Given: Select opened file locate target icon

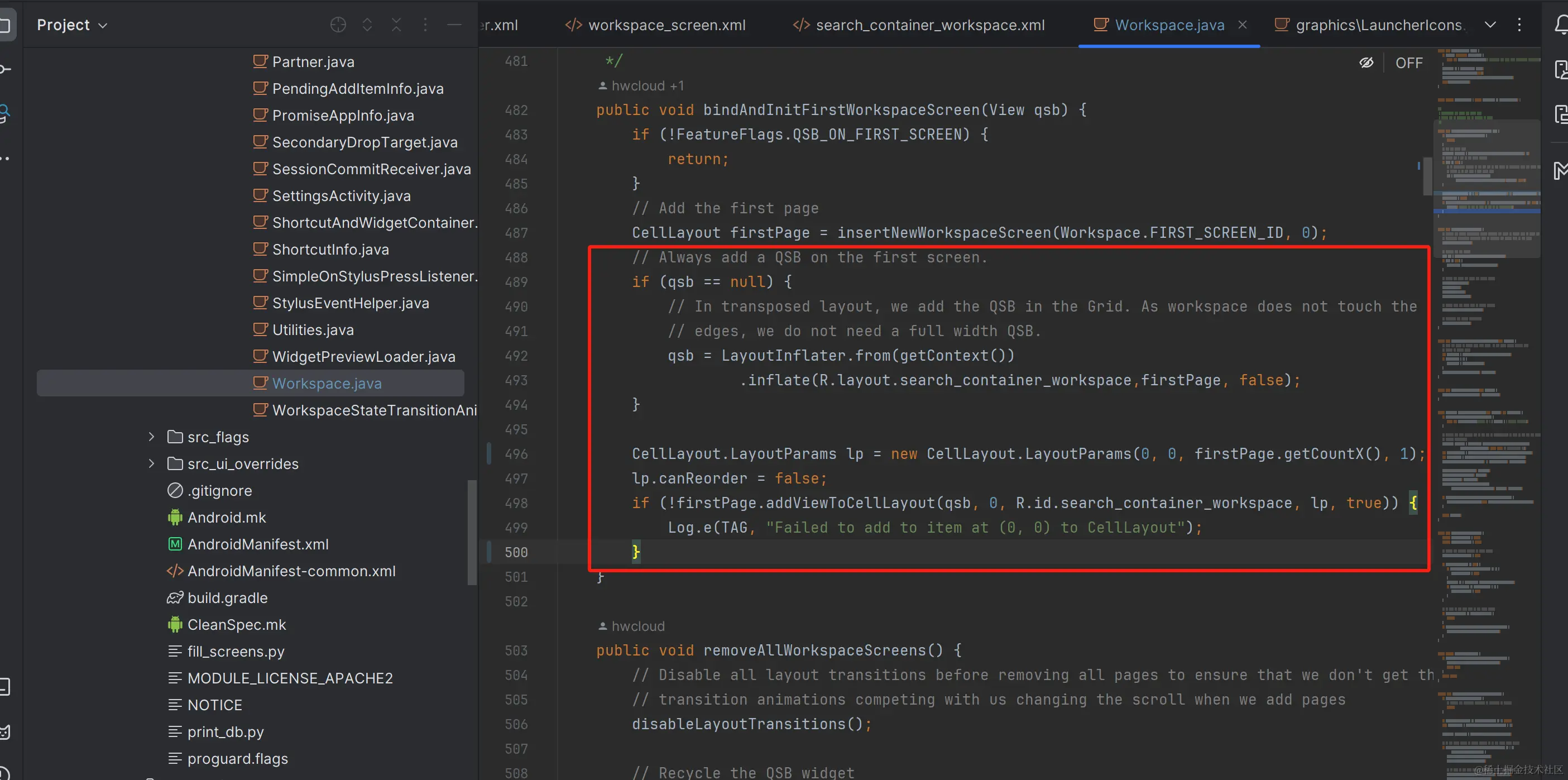Looking at the screenshot, I should 338,25.
